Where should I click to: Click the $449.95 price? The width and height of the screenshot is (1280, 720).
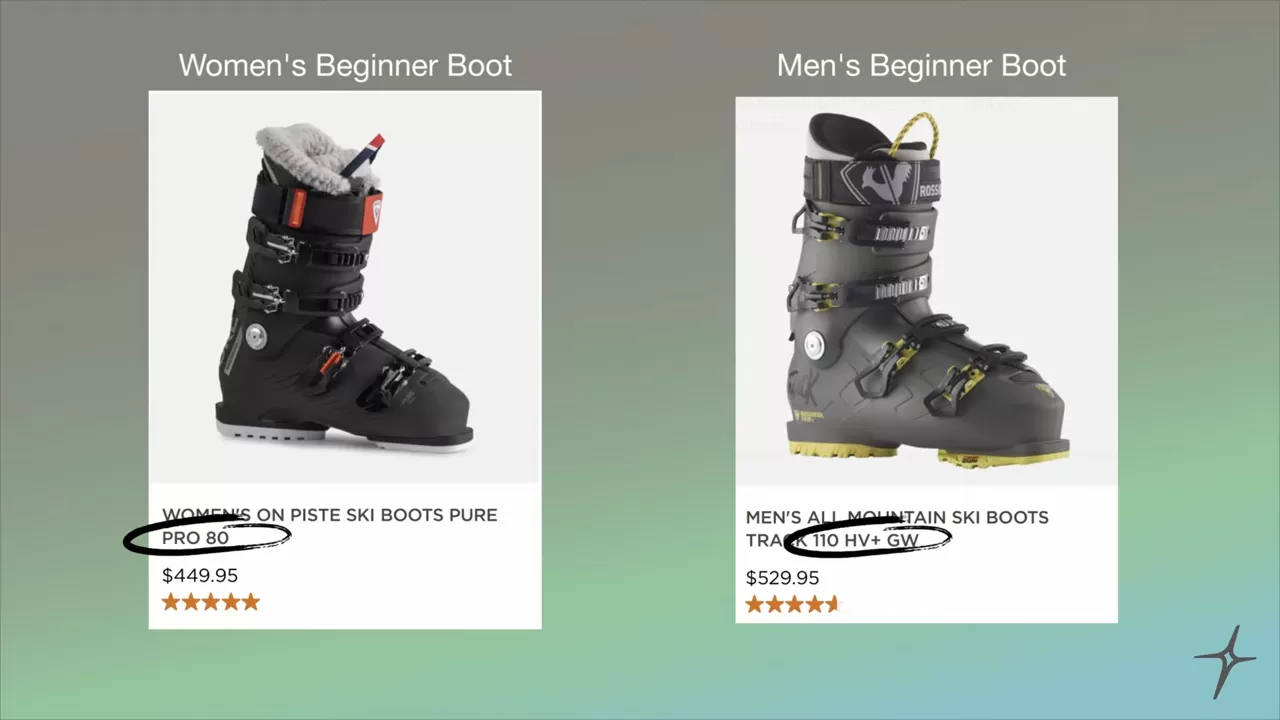tap(200, 575)
